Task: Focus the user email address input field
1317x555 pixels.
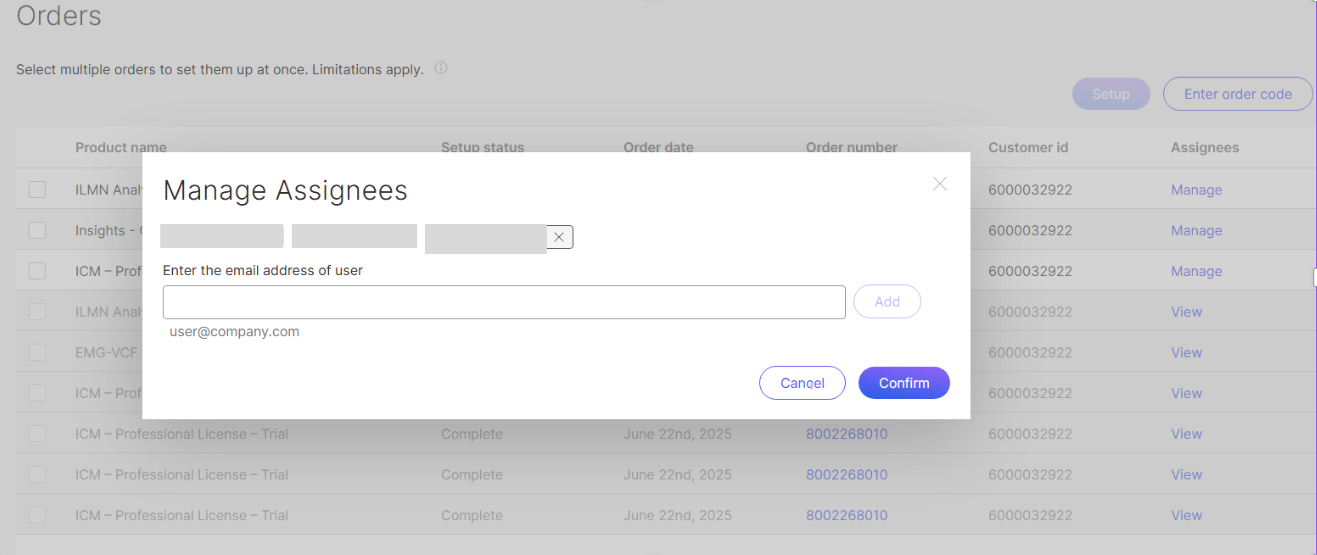Action: [504, 302]
